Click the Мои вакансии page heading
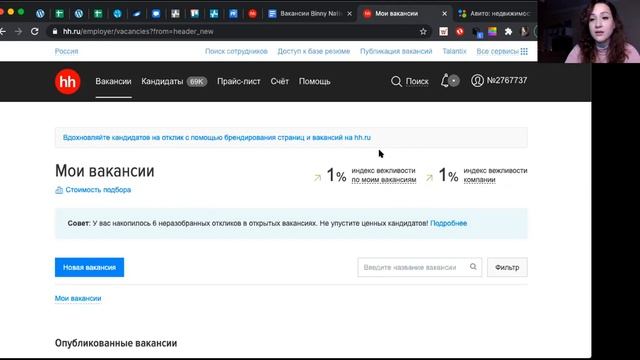 (104, 171)
